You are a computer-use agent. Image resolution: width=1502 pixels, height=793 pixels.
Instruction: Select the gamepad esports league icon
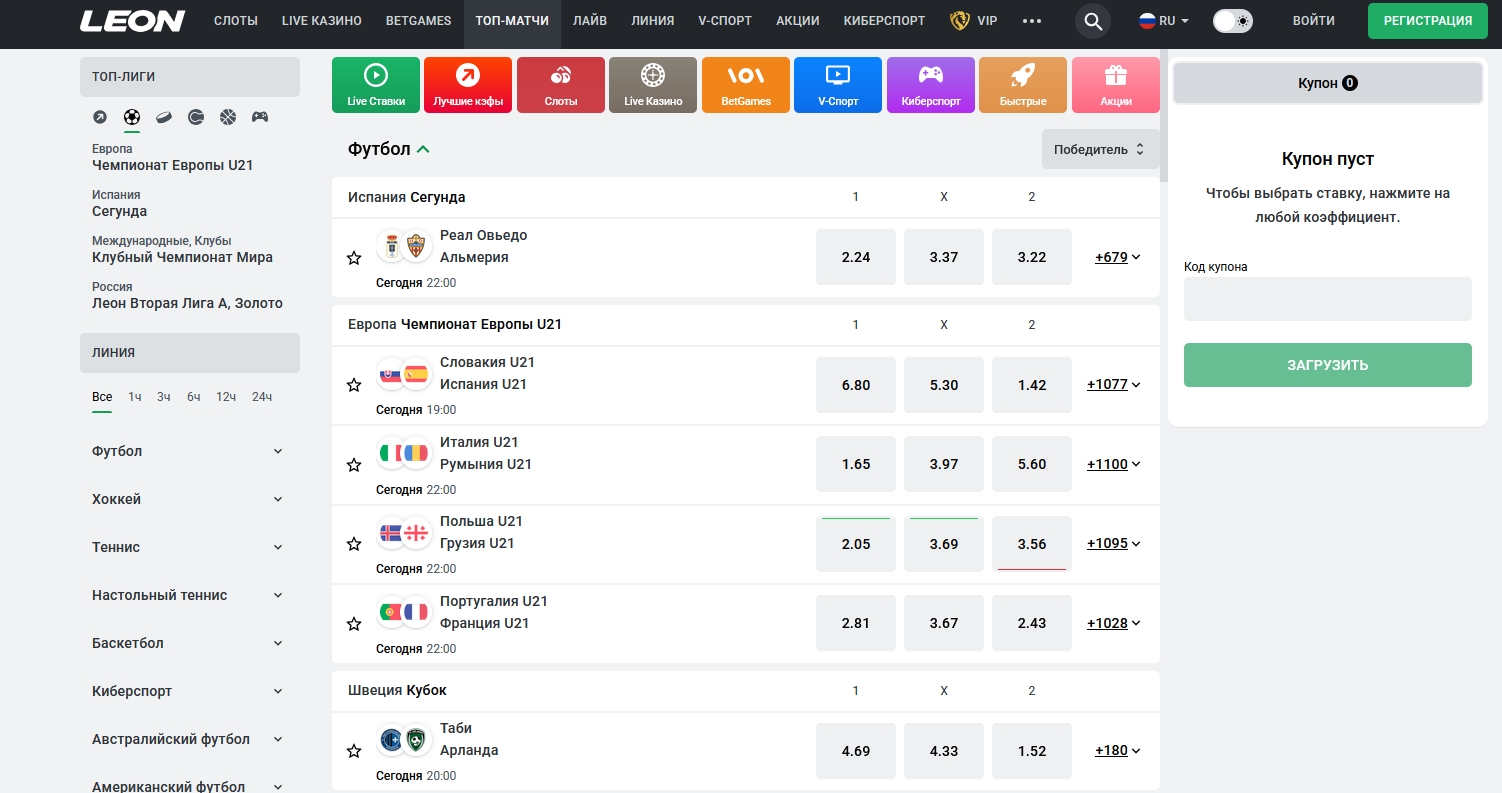260,117
